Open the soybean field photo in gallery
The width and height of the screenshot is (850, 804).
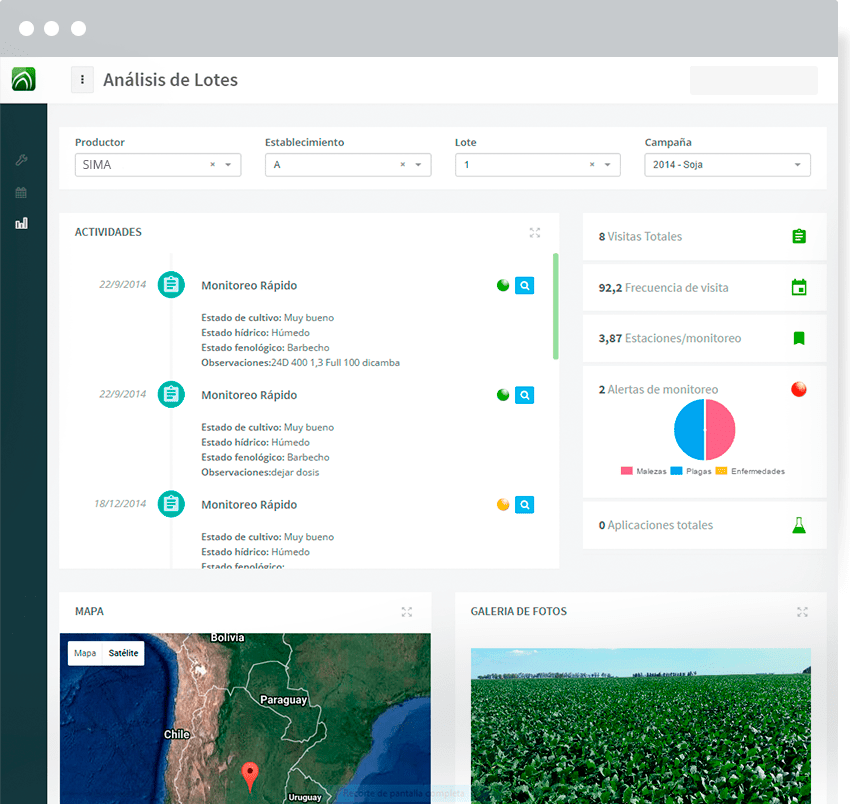tap(641, 726)
